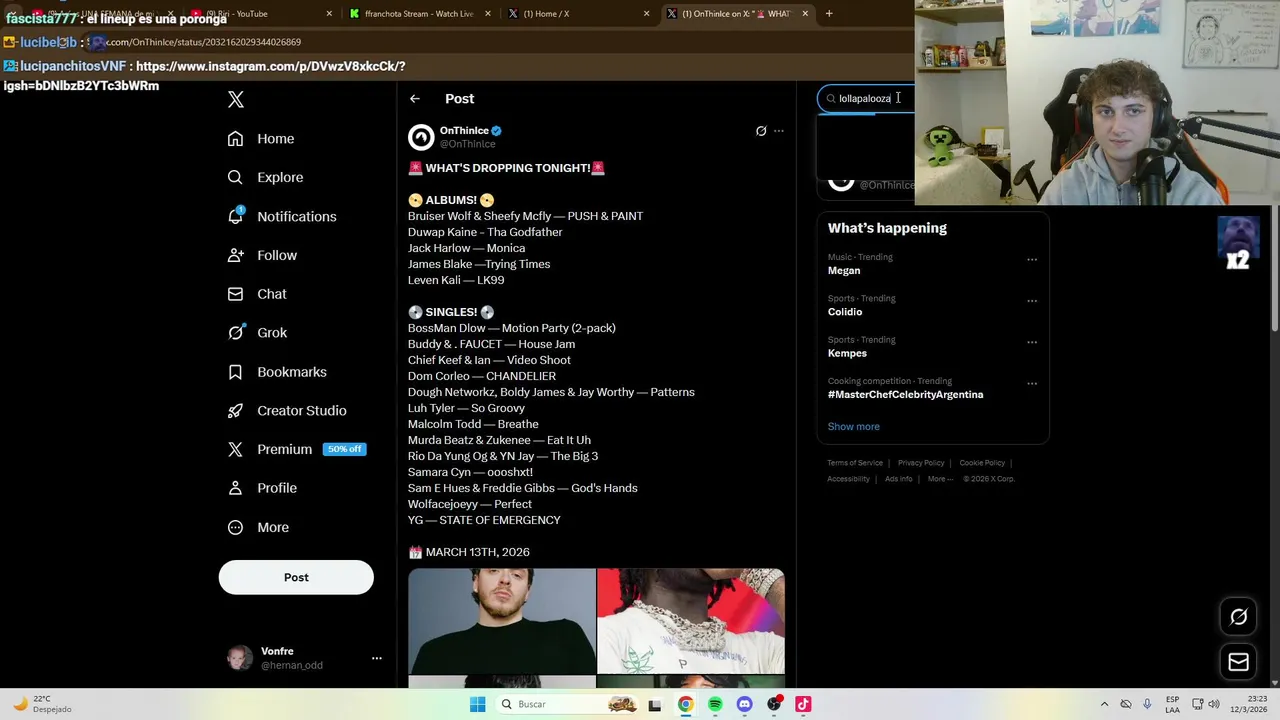Click the Grok explain icon on post
This screenshot has height=720, width=1280.
coord(761,131)
